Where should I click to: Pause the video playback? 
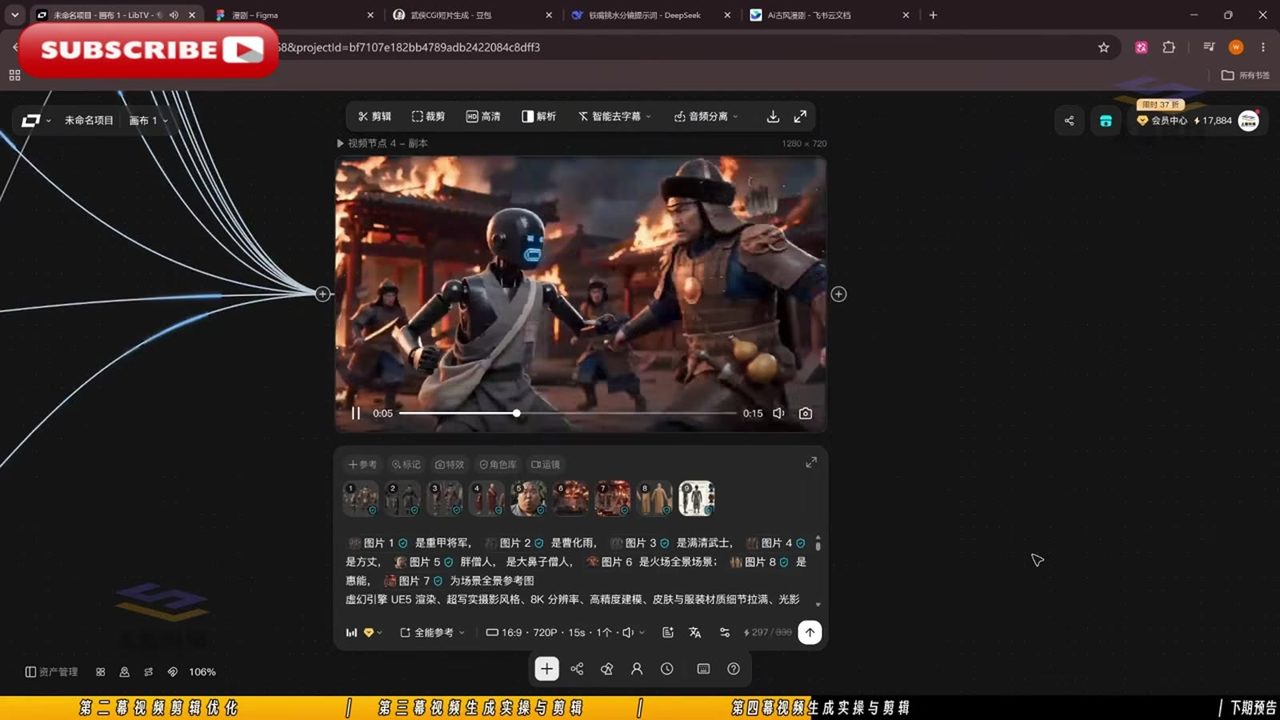click(x=356, y=413)
